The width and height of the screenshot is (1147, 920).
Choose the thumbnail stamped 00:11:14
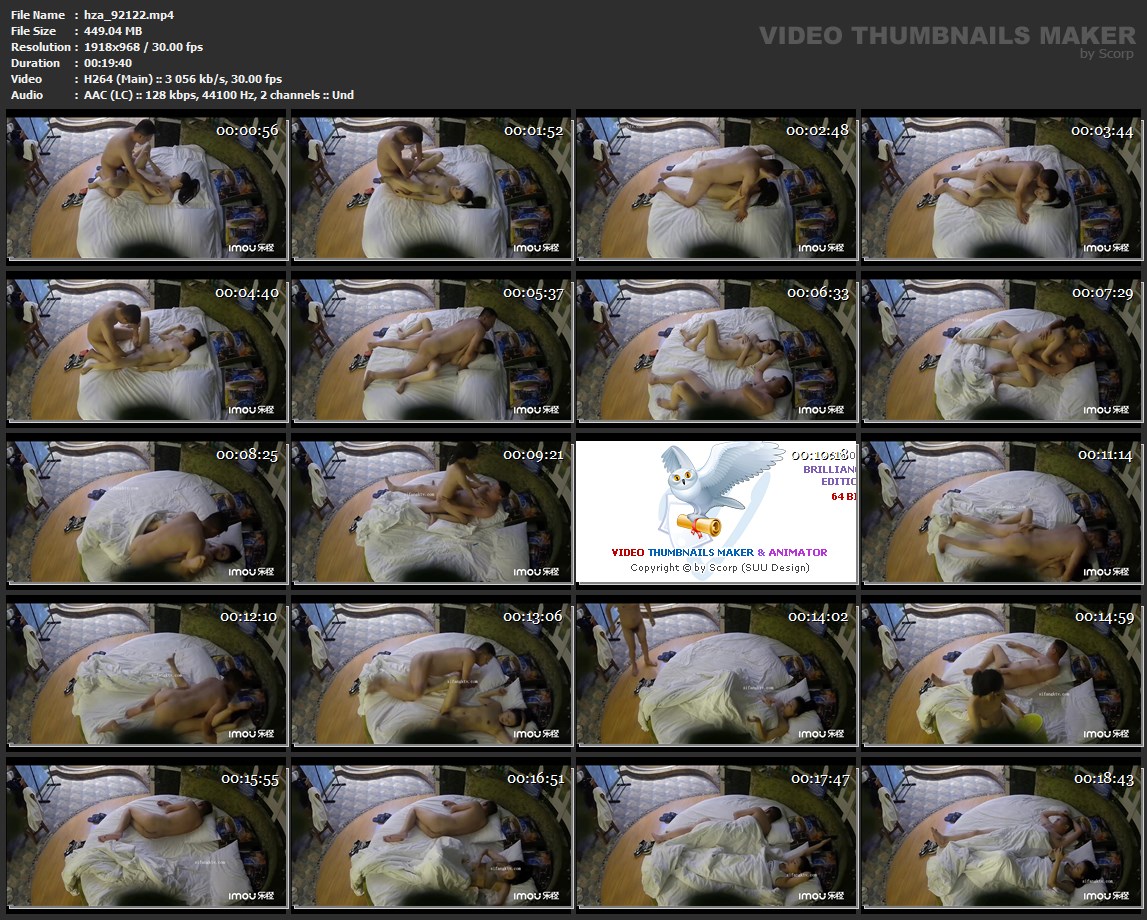pos(1001,512)
